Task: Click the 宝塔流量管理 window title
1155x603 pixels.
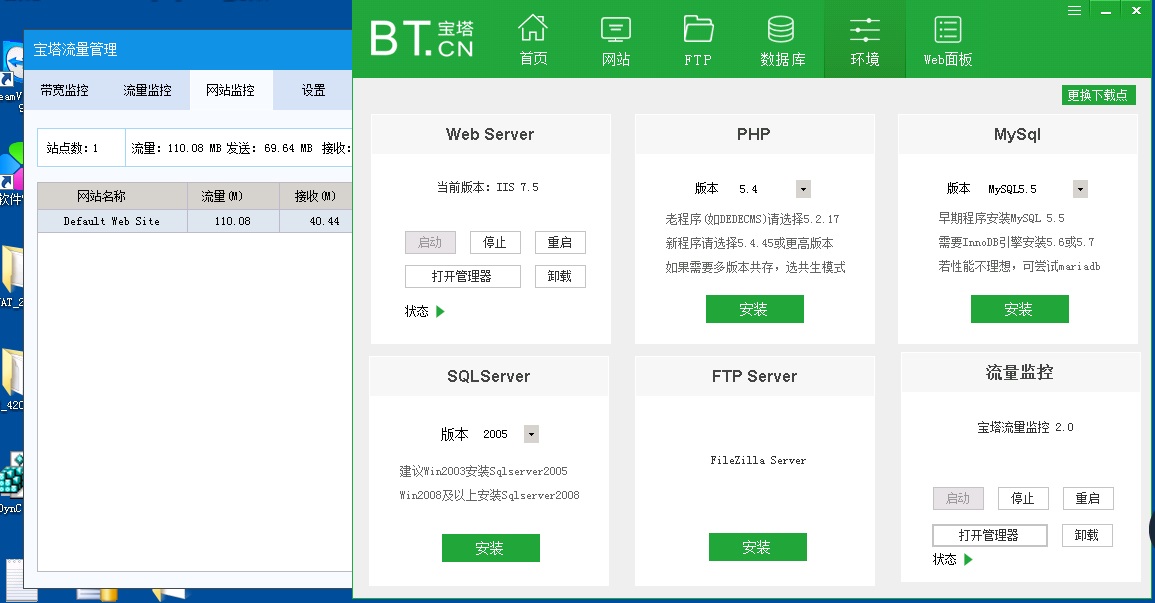Action: click(x=75, y=49)
